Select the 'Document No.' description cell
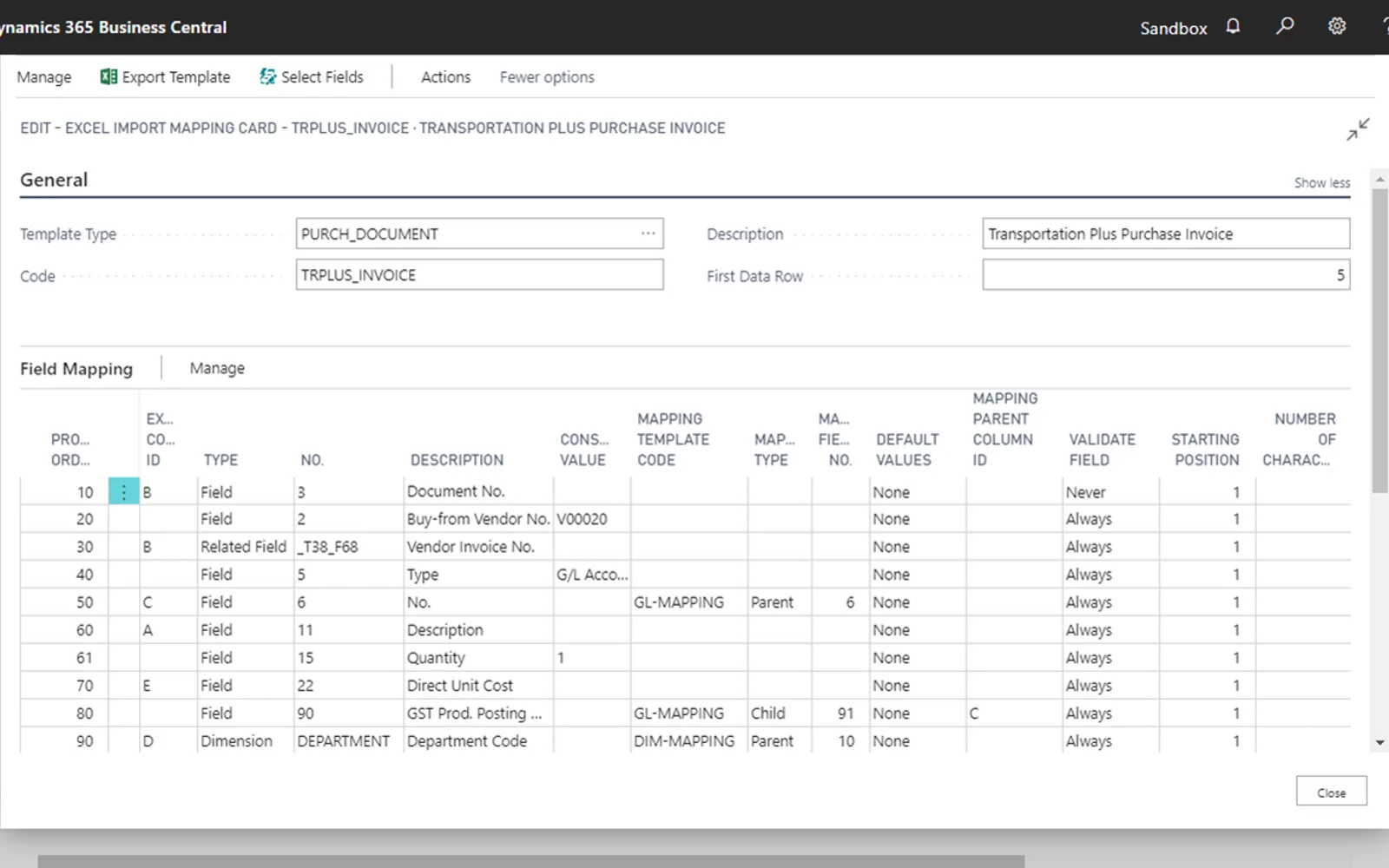 point(478,492)
